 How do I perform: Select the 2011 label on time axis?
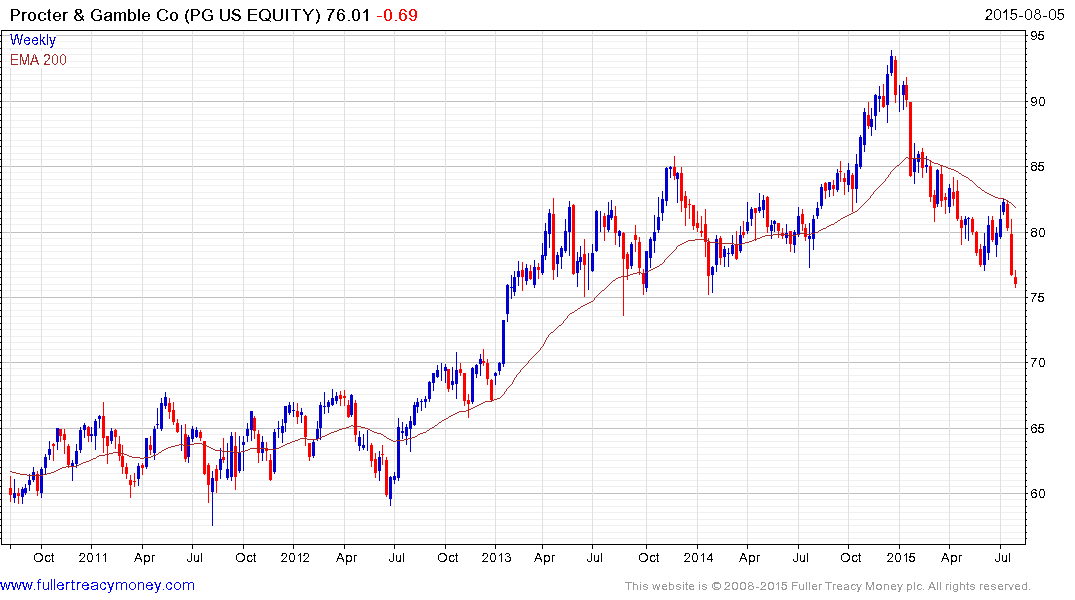[x=93, y=557]
